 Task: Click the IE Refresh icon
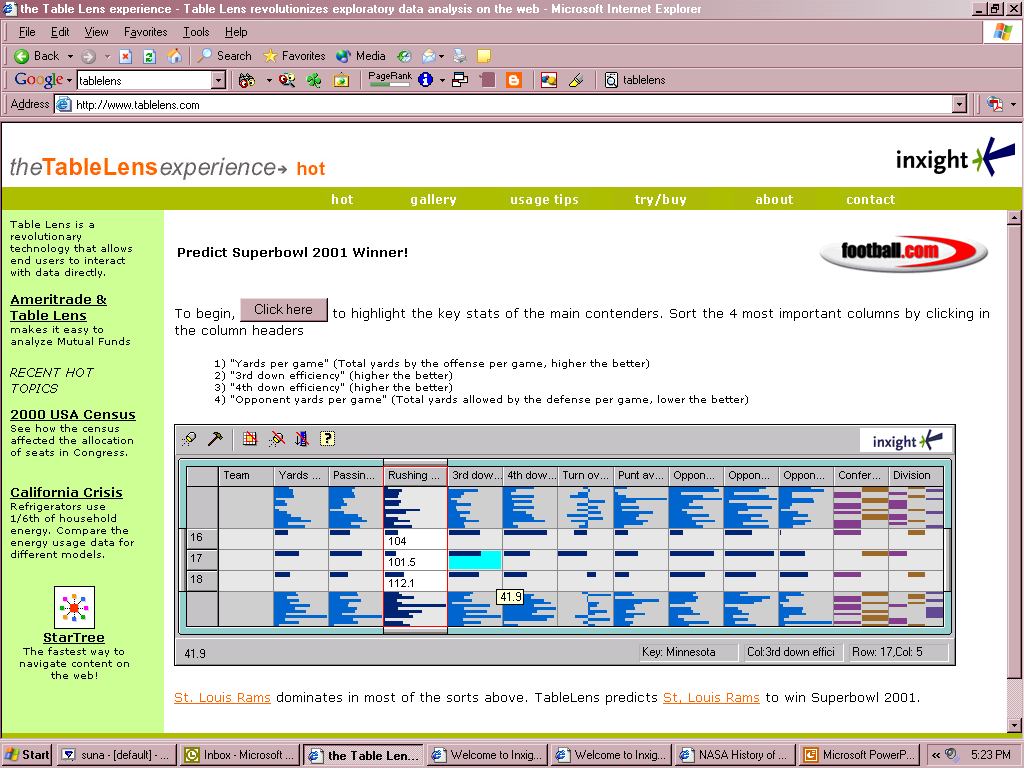pyautogui.click(x=150, y=56)
